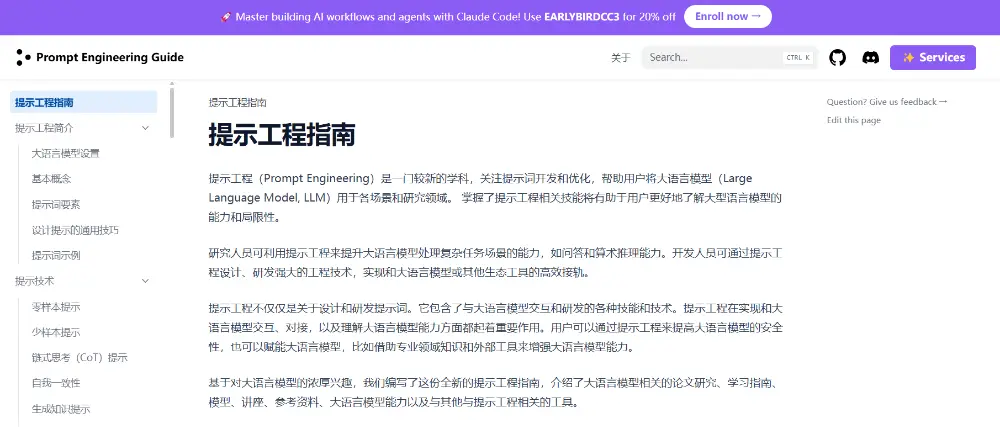Collapse the 提示技术 section chevron
The height and width of the screenshot is (427, 1000).
coord(146,281)
